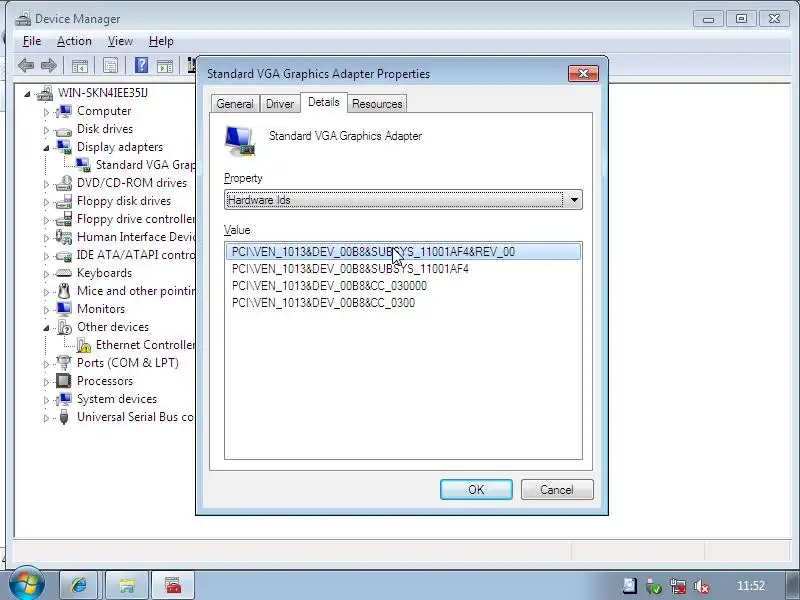
Task: Click the Show/Hide Console Tree toolbar icon
Action: 80,66
